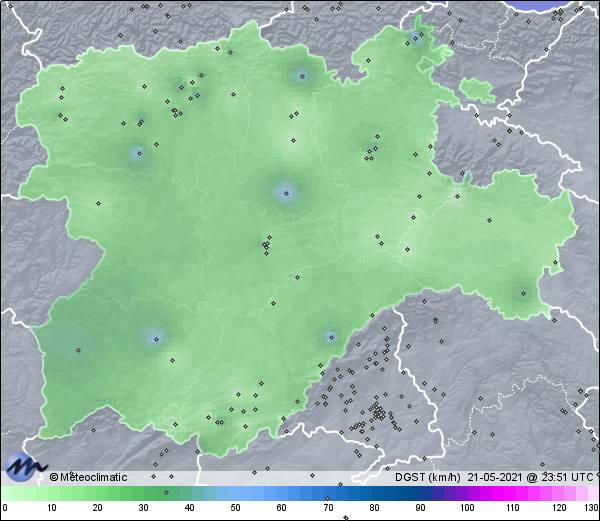600x521 pixels.
Task: Select the gust hotspot near the northeast border
Action: tap(415, 38)
